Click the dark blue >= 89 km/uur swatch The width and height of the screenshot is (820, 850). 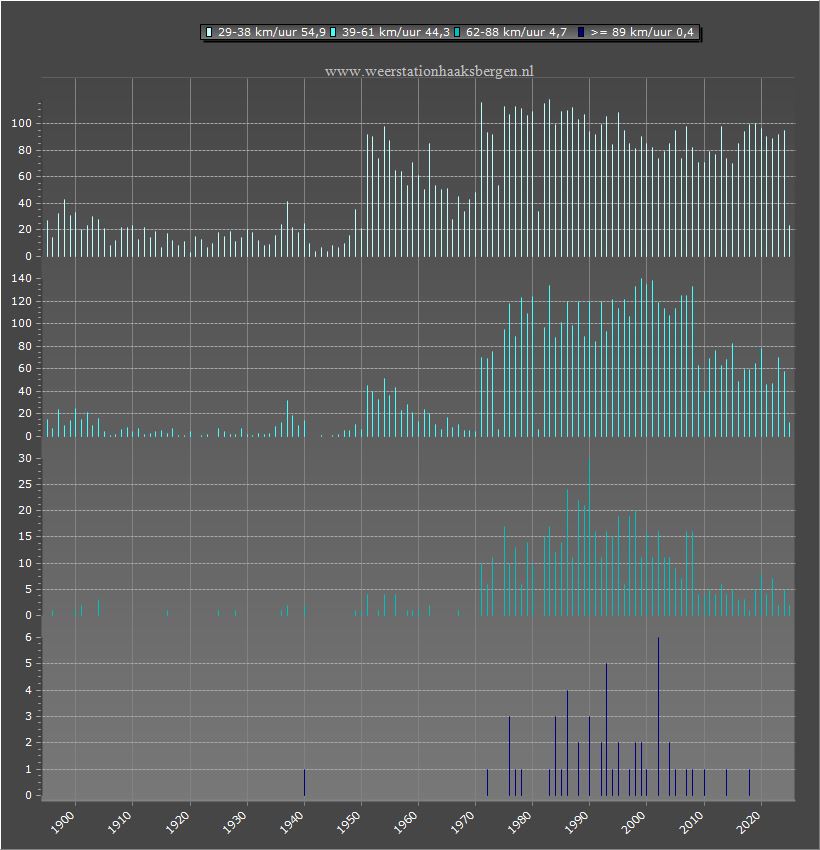tap(580, 33)
